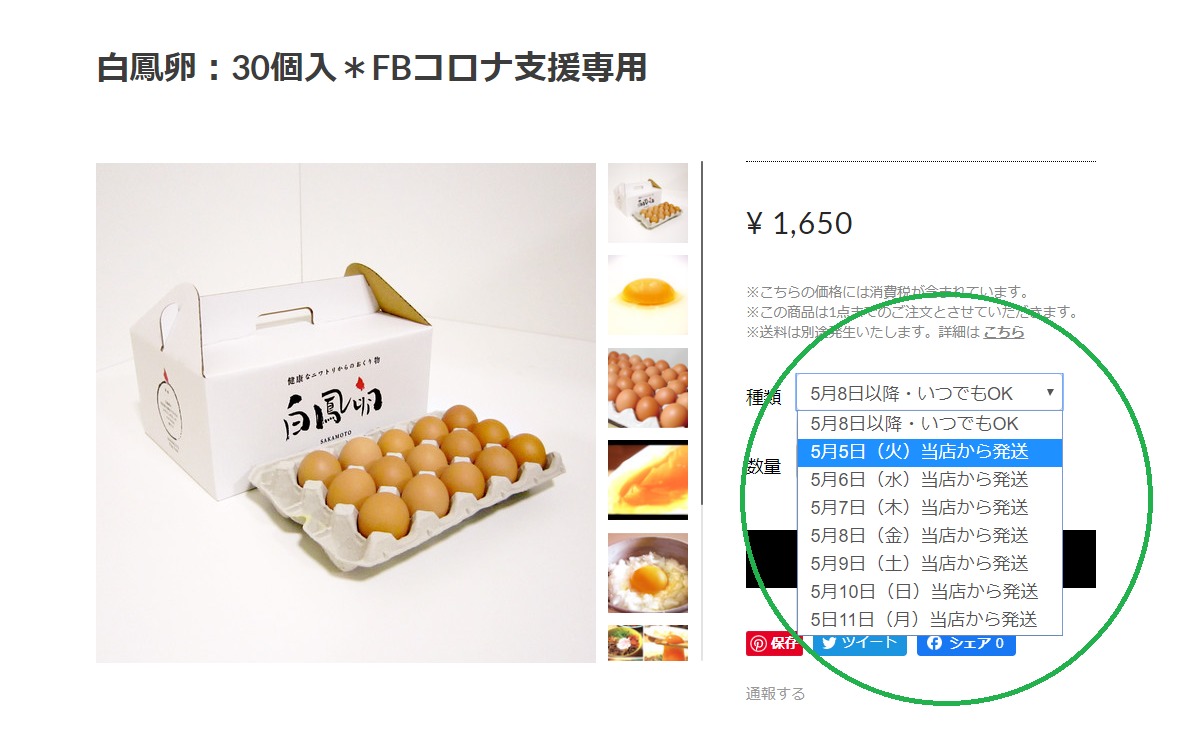Screen dimensions: 1195x730
Task: Select 5月8日以降・いつでもOK option in list
Action: pyautogui.click(x=929, y=424)
